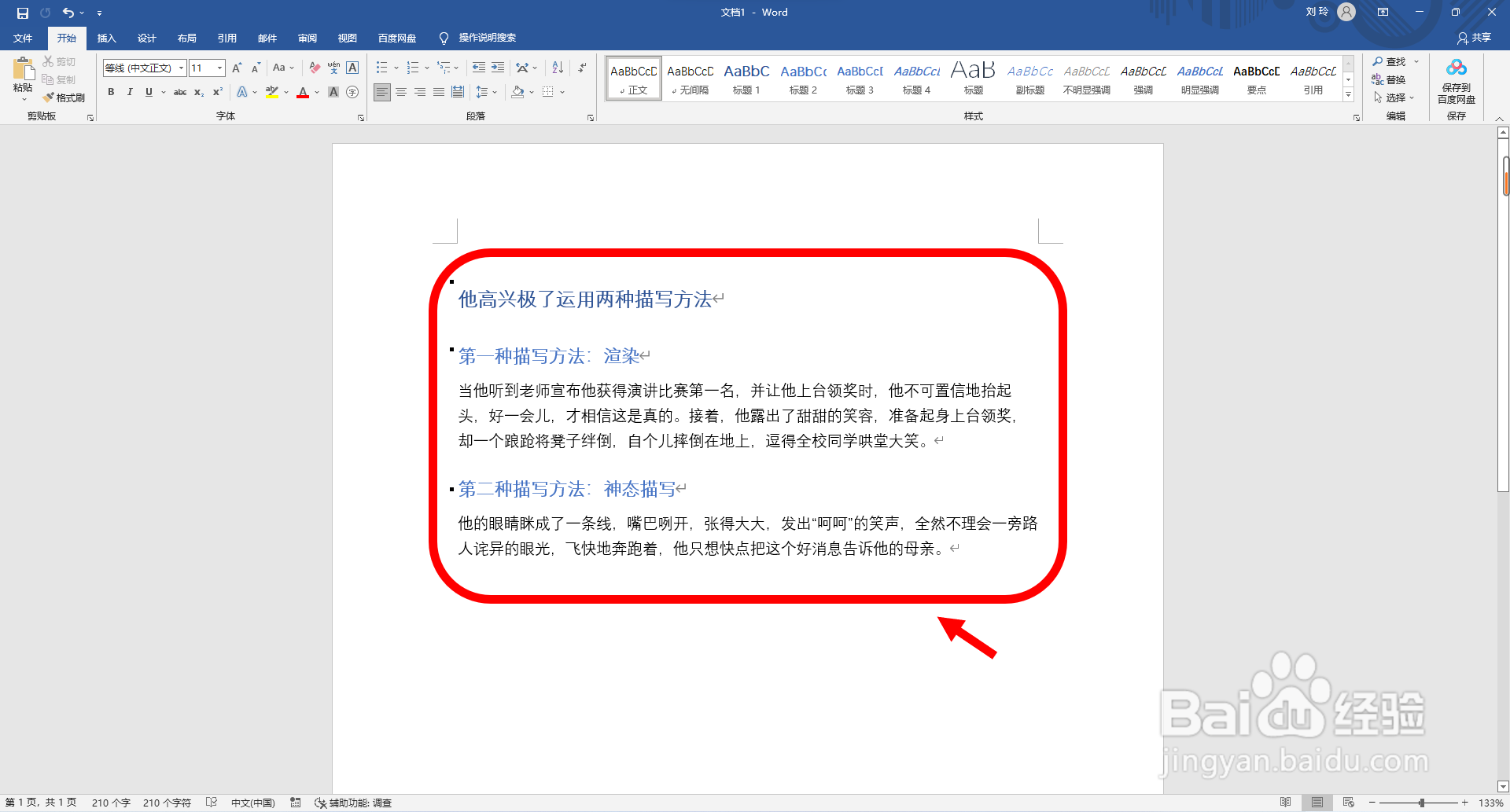Apply character shading with the gray A icon

click(333, 92)
